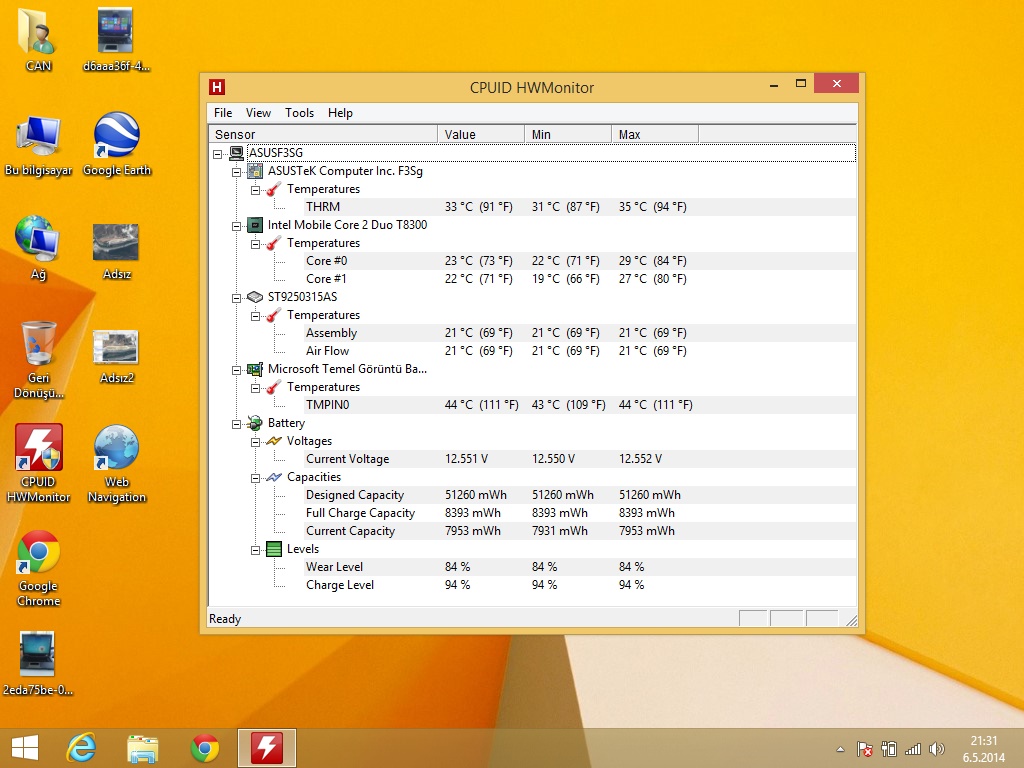Click the Max column header
This screenshot has width=1024, height=768.
(655, 135)
